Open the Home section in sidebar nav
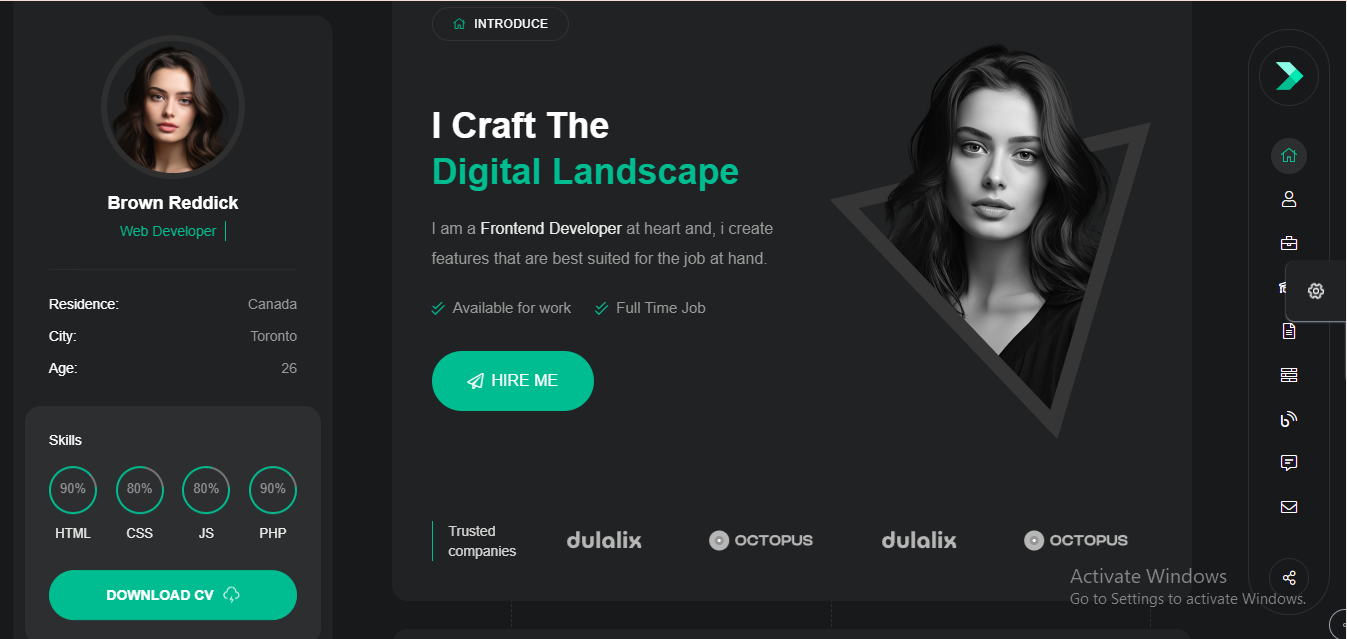 coord(1289,155)
